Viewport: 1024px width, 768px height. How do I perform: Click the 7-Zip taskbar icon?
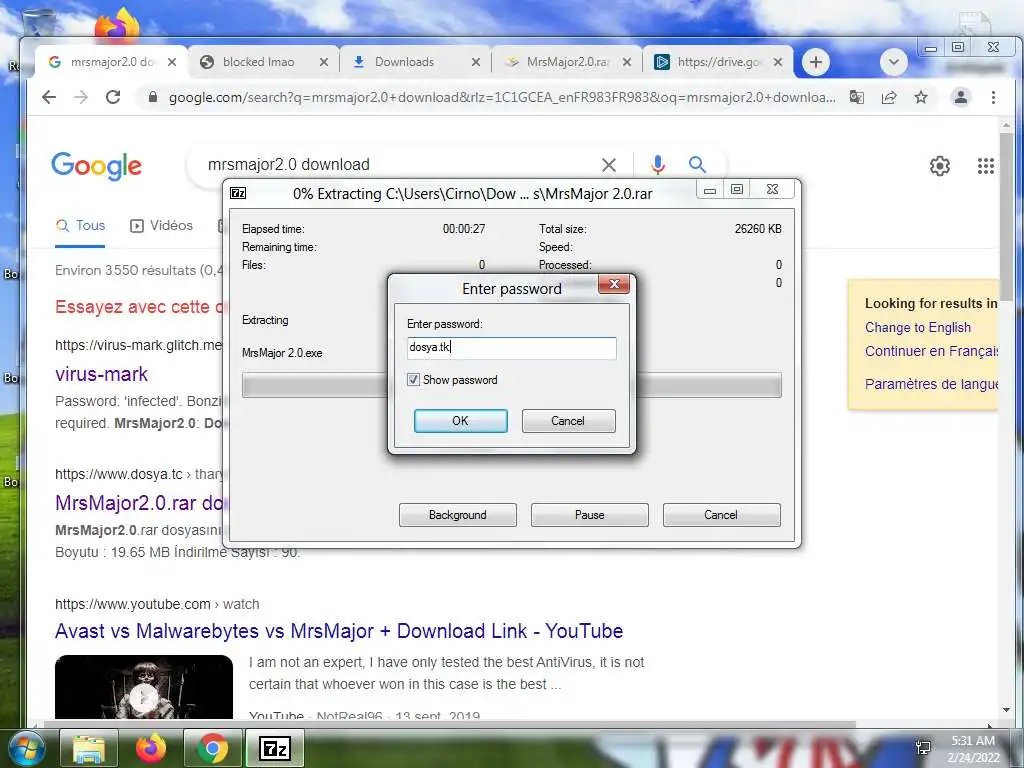(x=275, y=749)
